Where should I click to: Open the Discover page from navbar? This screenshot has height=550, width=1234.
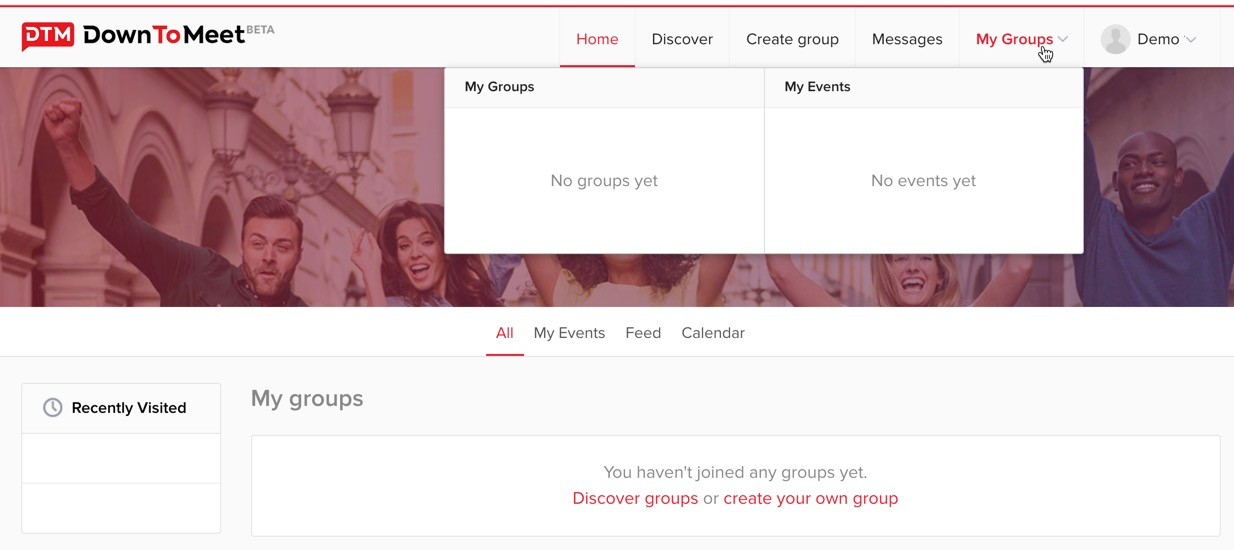682,39
